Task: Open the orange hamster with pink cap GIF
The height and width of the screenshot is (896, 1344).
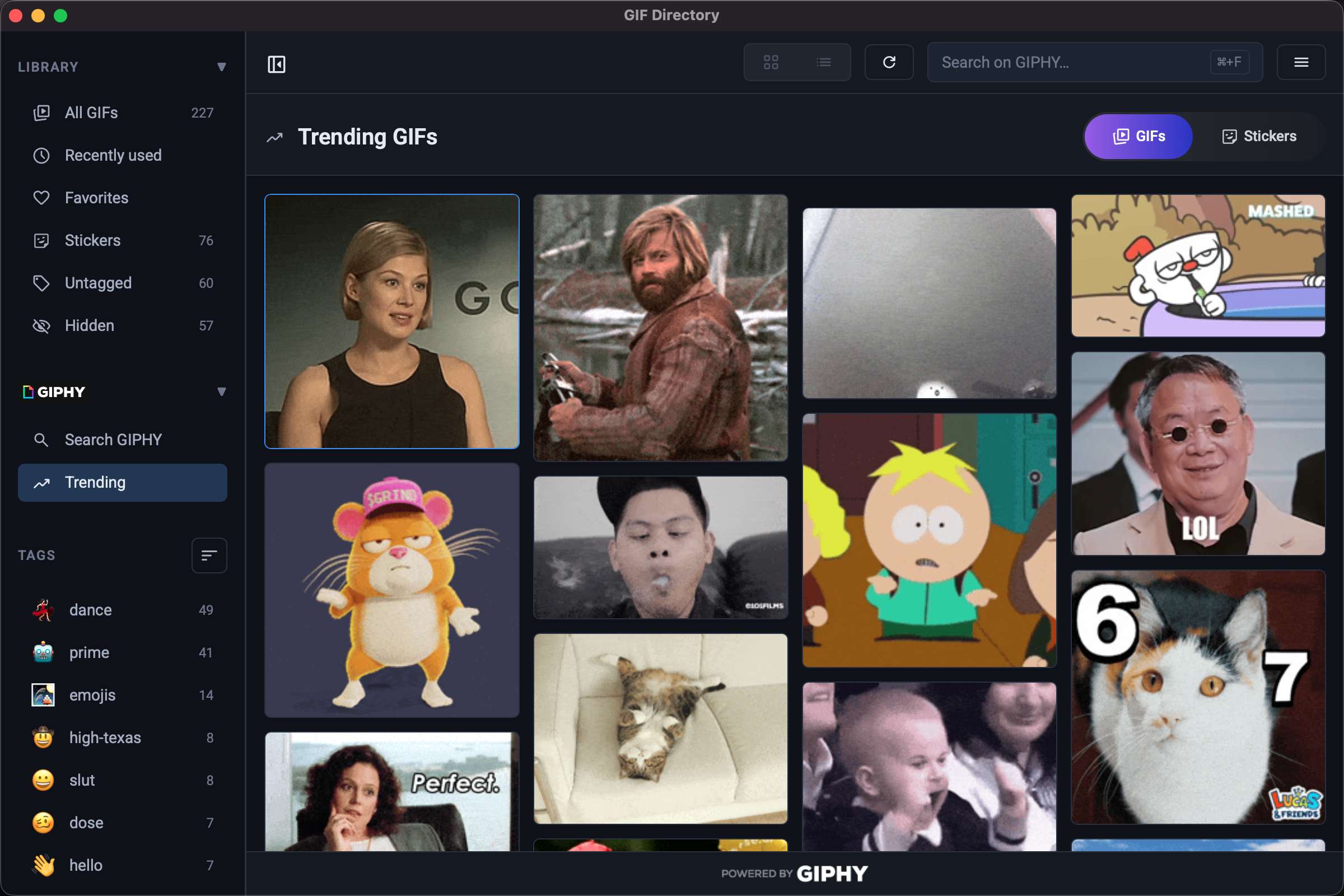Action: coord(392,590)
